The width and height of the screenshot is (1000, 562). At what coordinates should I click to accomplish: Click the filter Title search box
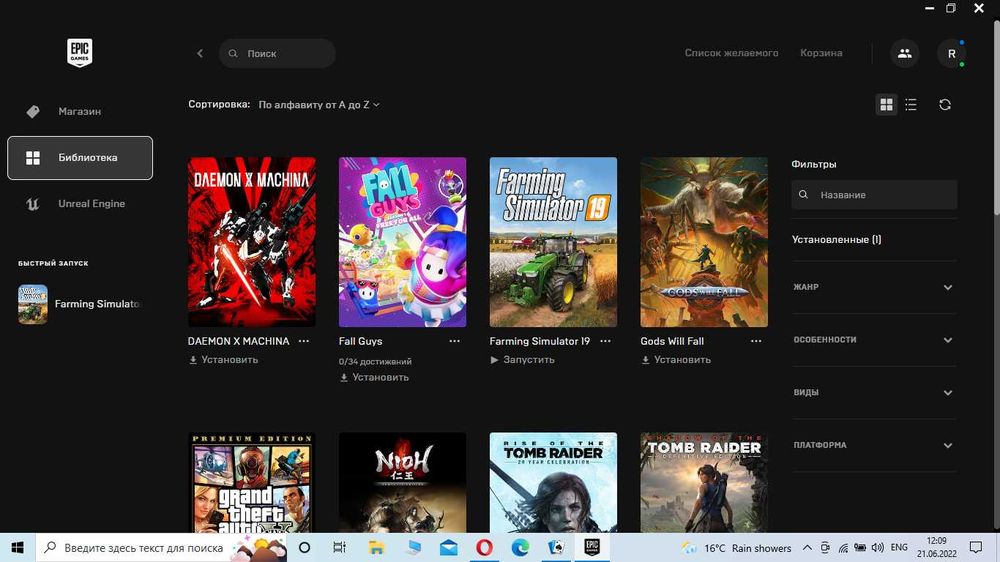coord(874,195)
